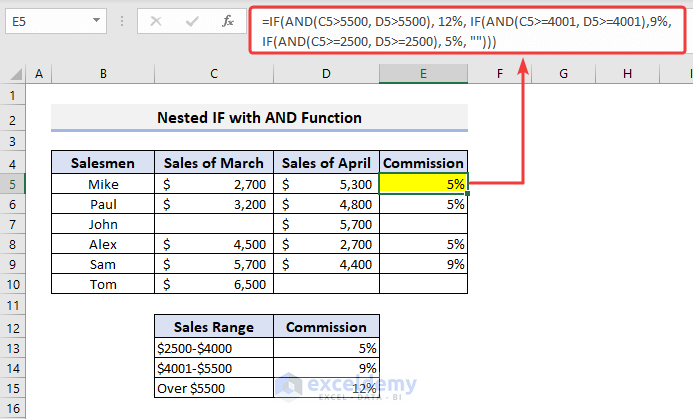693x419 pixels.
Task: Click the Select All corner triangle
Action: pos(13,73)
